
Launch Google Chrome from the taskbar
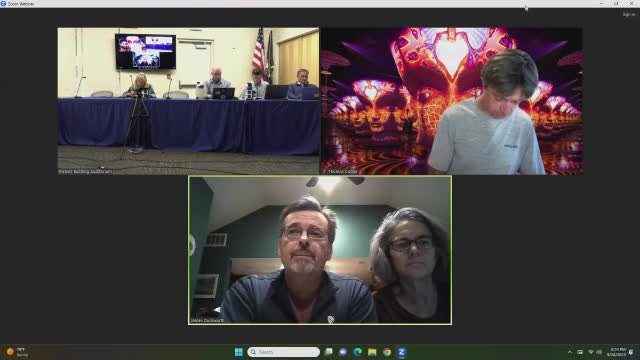(x=387, y=352)
